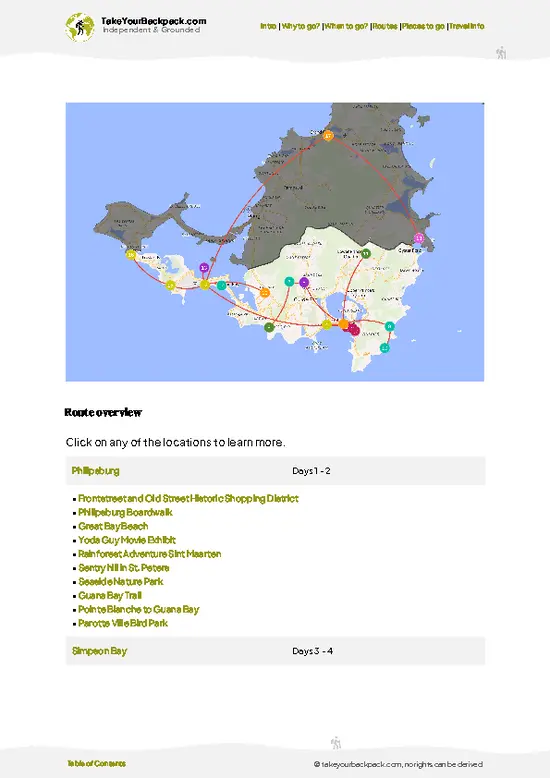Open the Great Bay Beach link

(113, 526)
